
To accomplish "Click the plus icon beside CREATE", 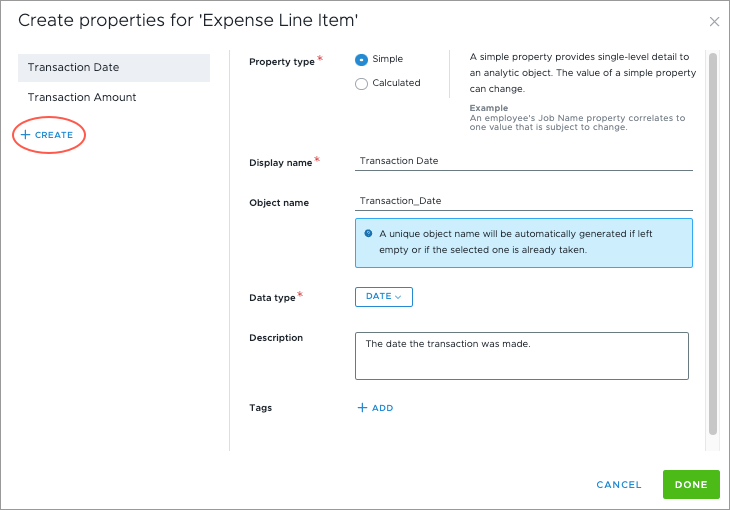I will (26, 135).
